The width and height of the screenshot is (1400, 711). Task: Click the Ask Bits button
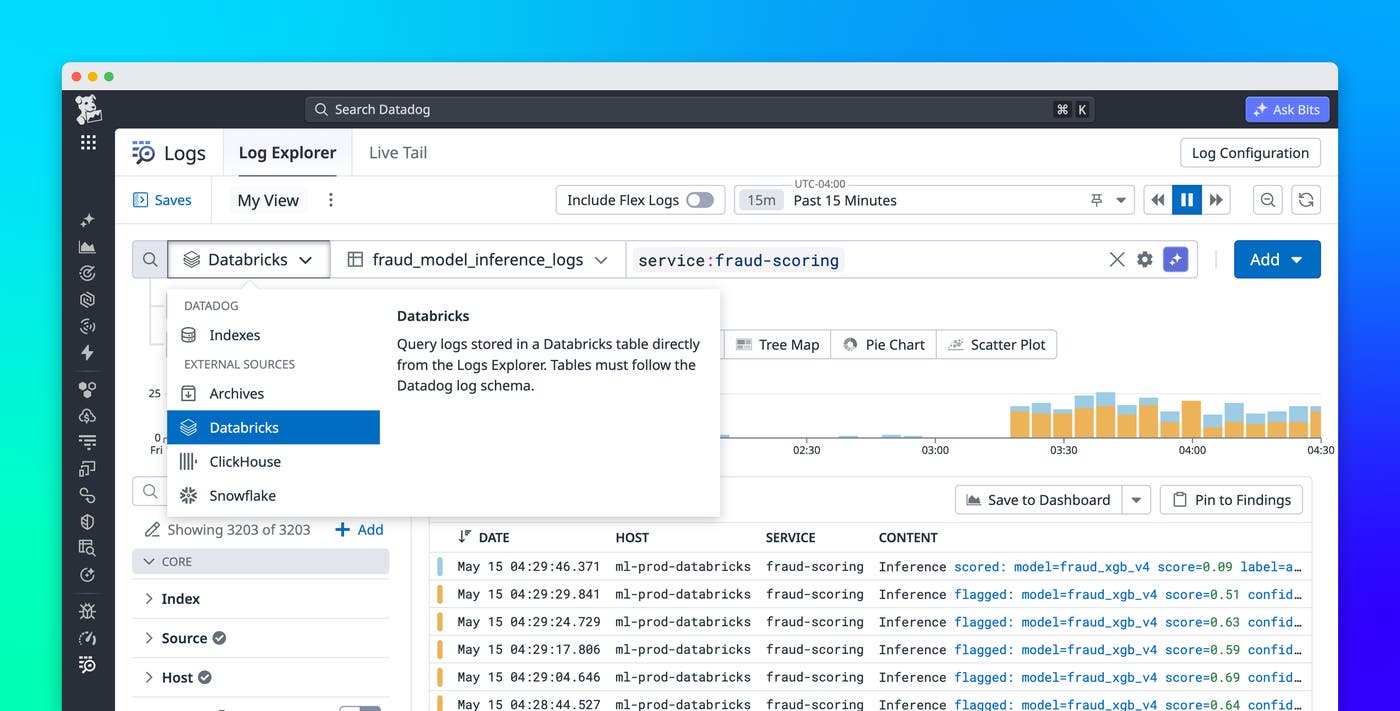(x=1287, y=109)
